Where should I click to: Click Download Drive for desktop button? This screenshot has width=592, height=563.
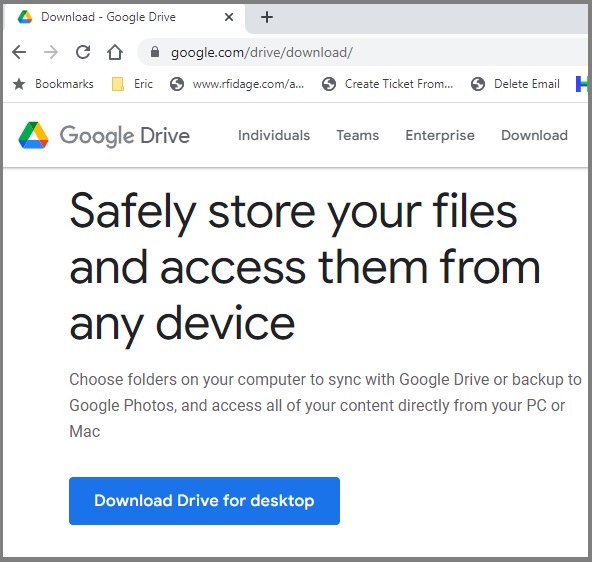click(x=204, y=501)
